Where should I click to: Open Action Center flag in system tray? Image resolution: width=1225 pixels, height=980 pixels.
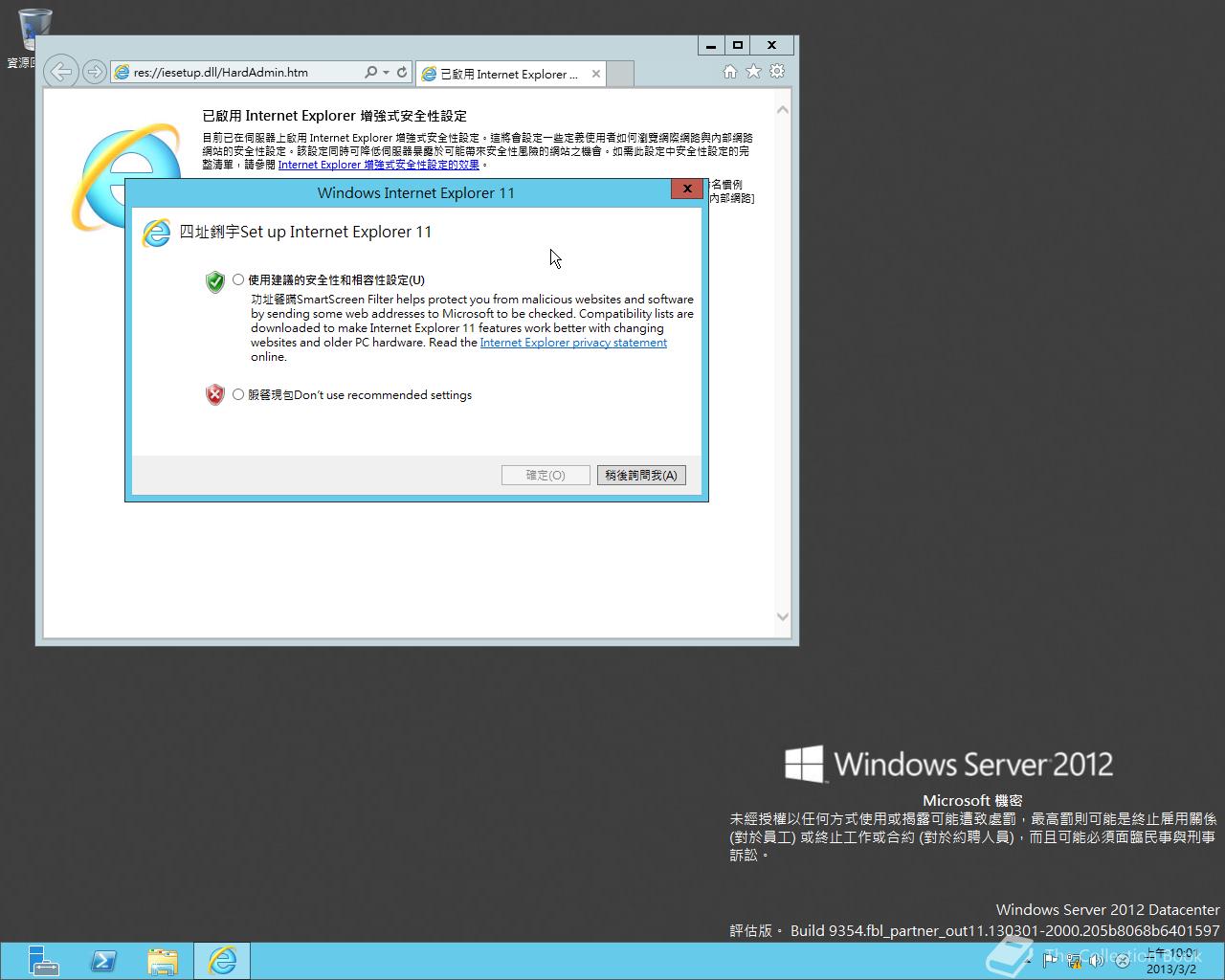point(1050,961)
